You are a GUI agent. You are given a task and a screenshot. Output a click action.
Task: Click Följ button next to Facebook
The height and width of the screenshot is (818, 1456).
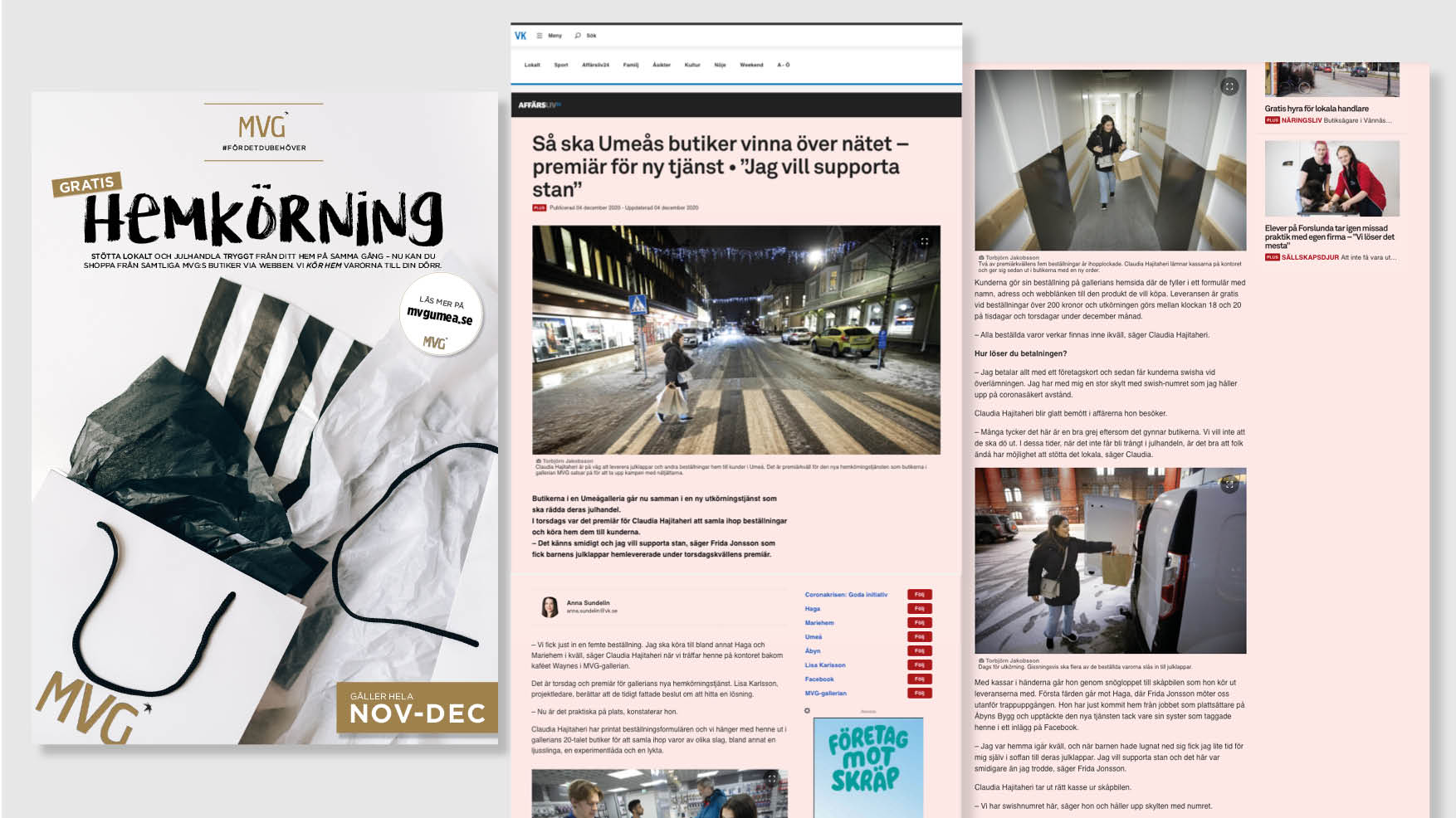[920, 679]
